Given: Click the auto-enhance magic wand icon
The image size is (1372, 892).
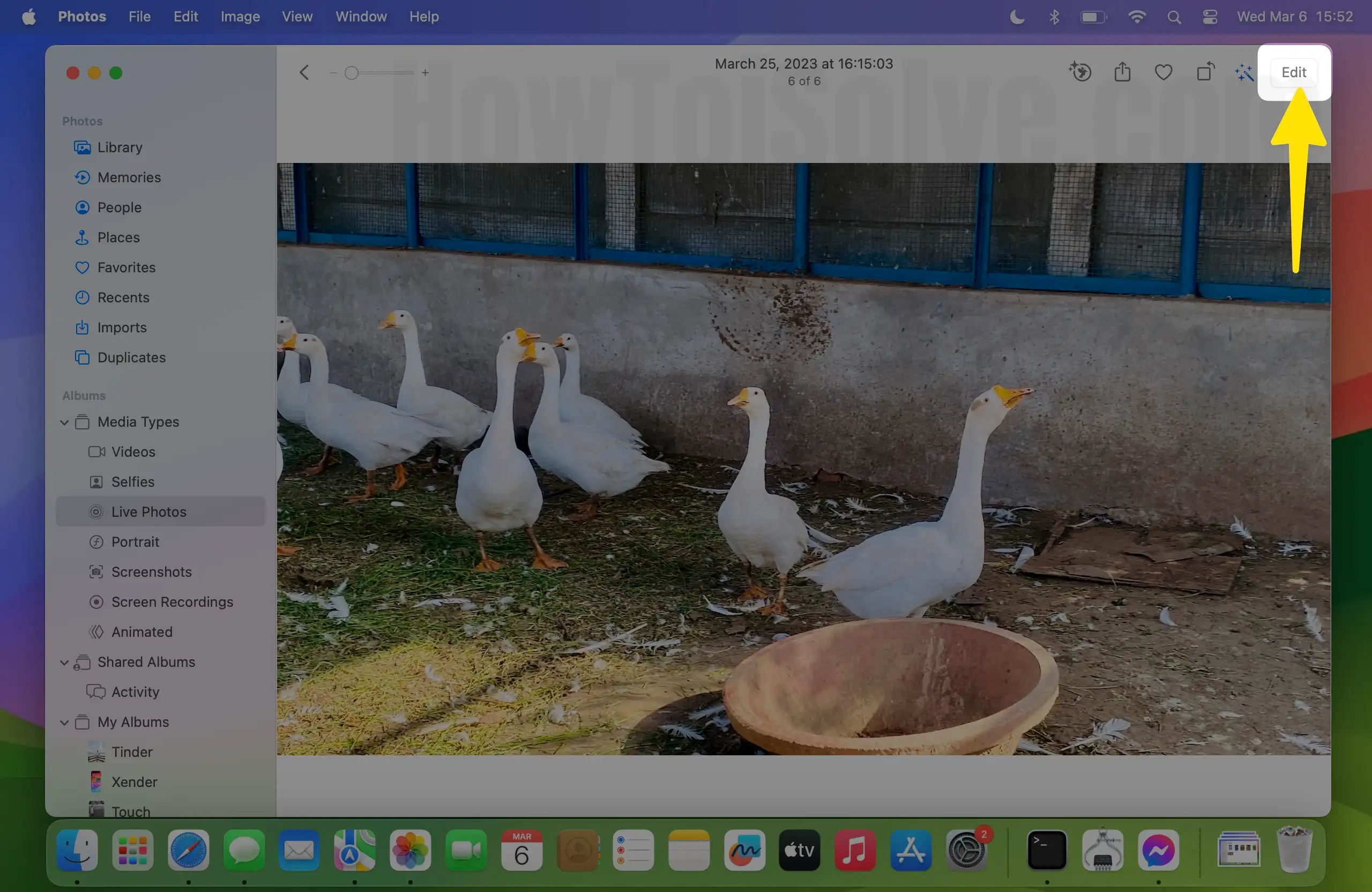Looking at the screenshot, I should [x=1243, y=73].
